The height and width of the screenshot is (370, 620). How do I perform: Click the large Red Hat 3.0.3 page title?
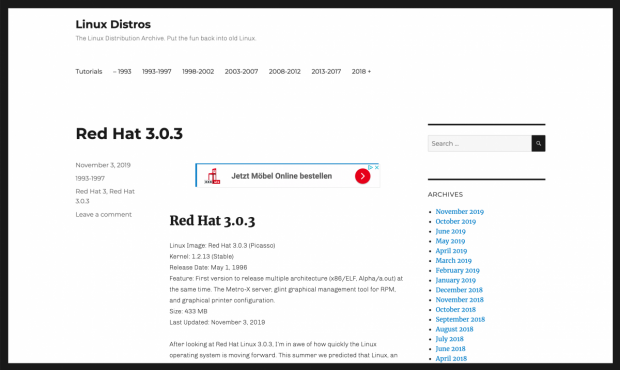tap(129, 134)
